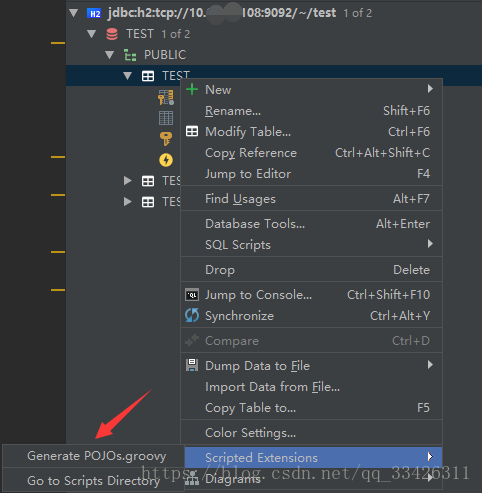The image size is (482, 493).
Task: Open the Dump Data to File submenu arrow
Action: click(430, 365)
